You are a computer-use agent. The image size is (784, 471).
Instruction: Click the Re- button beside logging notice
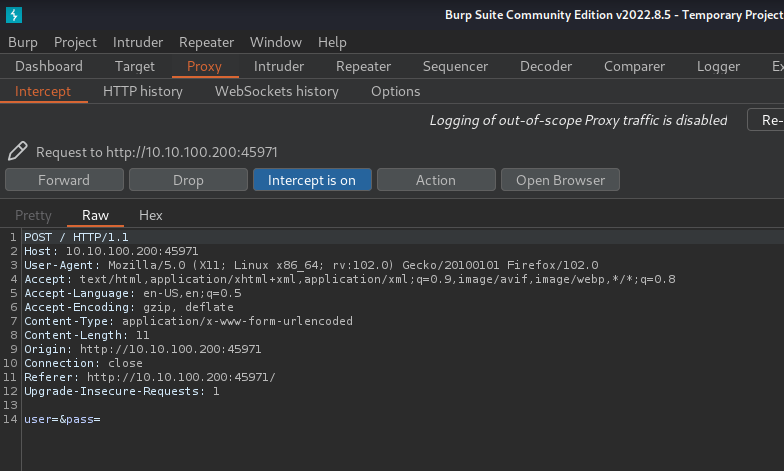pos(766,120)
